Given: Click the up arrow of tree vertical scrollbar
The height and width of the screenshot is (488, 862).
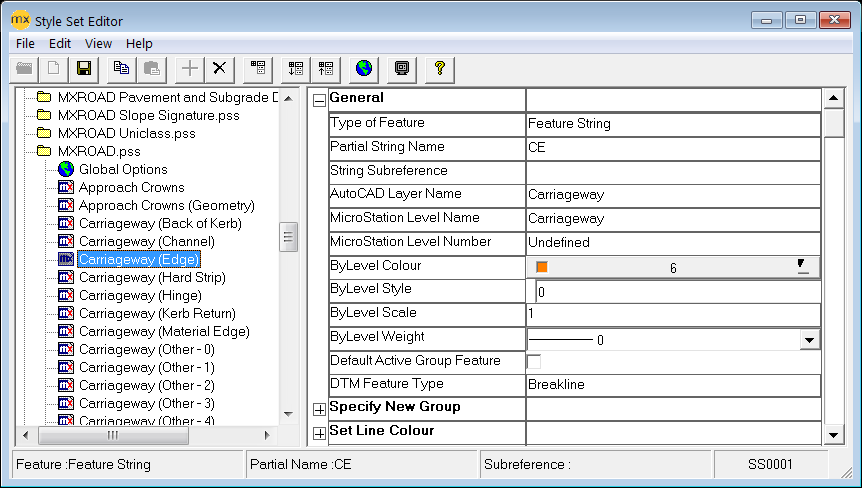Looking at the screenshot, I should tap(289, 98).
